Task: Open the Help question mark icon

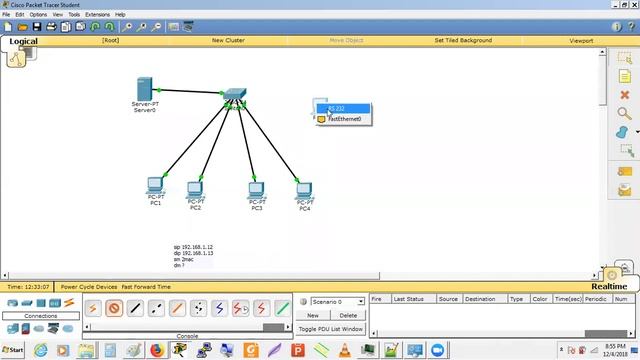Action: [x=631, y=27]
